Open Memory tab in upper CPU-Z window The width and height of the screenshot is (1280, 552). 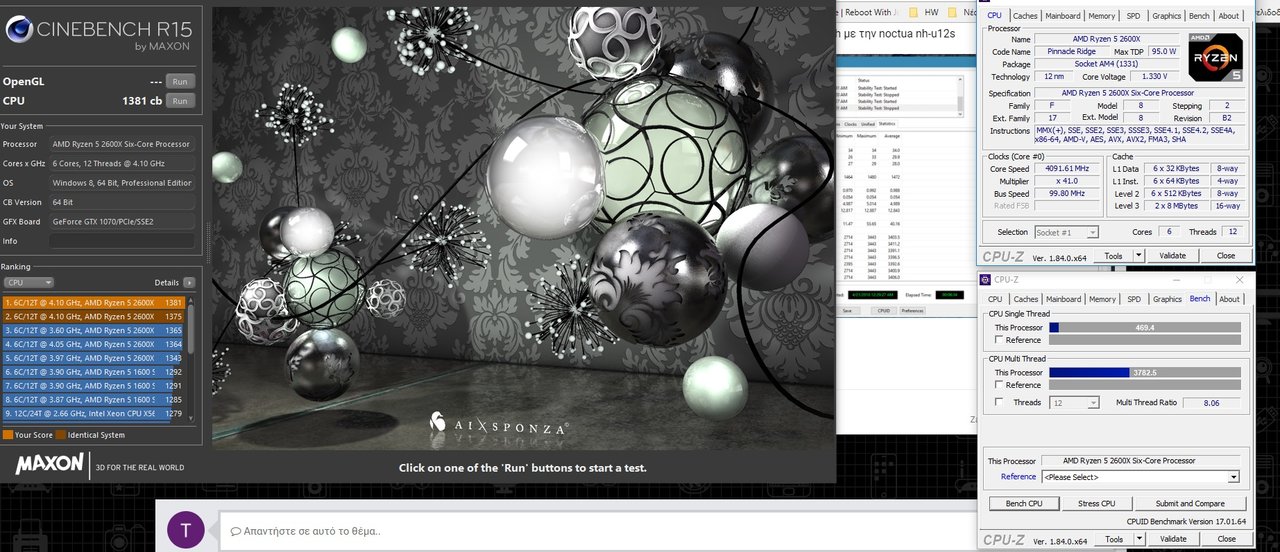click(1102, 16)
